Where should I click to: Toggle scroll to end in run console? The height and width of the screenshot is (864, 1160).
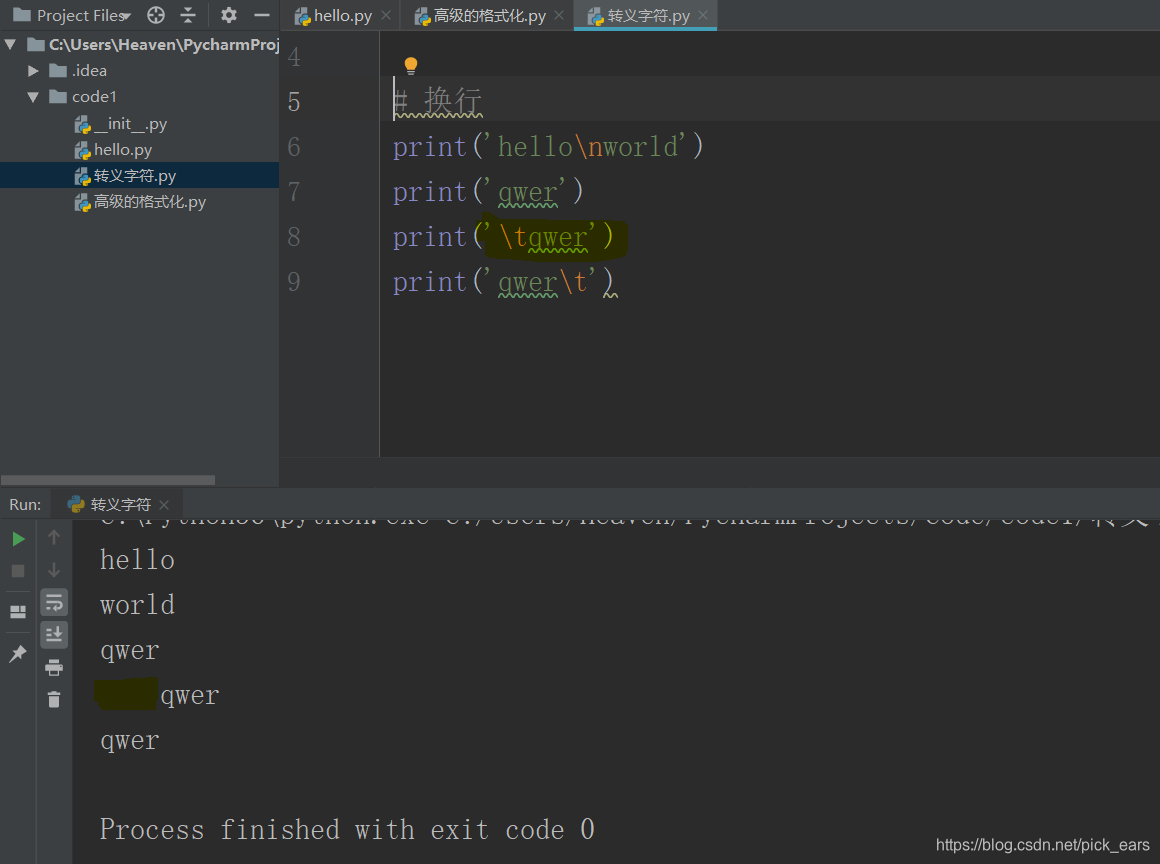[x=54, y=635]
